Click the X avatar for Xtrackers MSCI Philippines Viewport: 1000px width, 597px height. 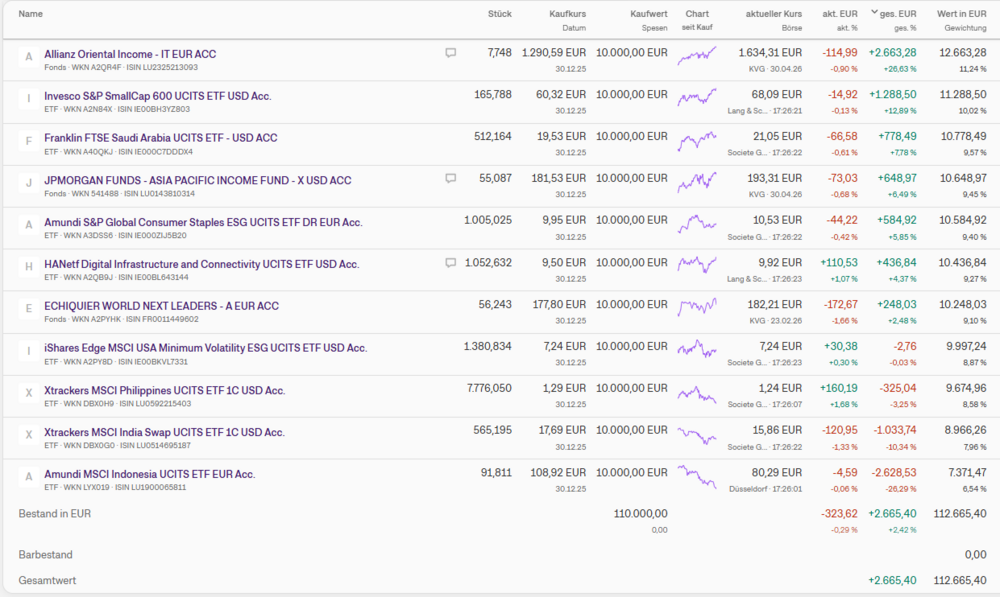29,394
